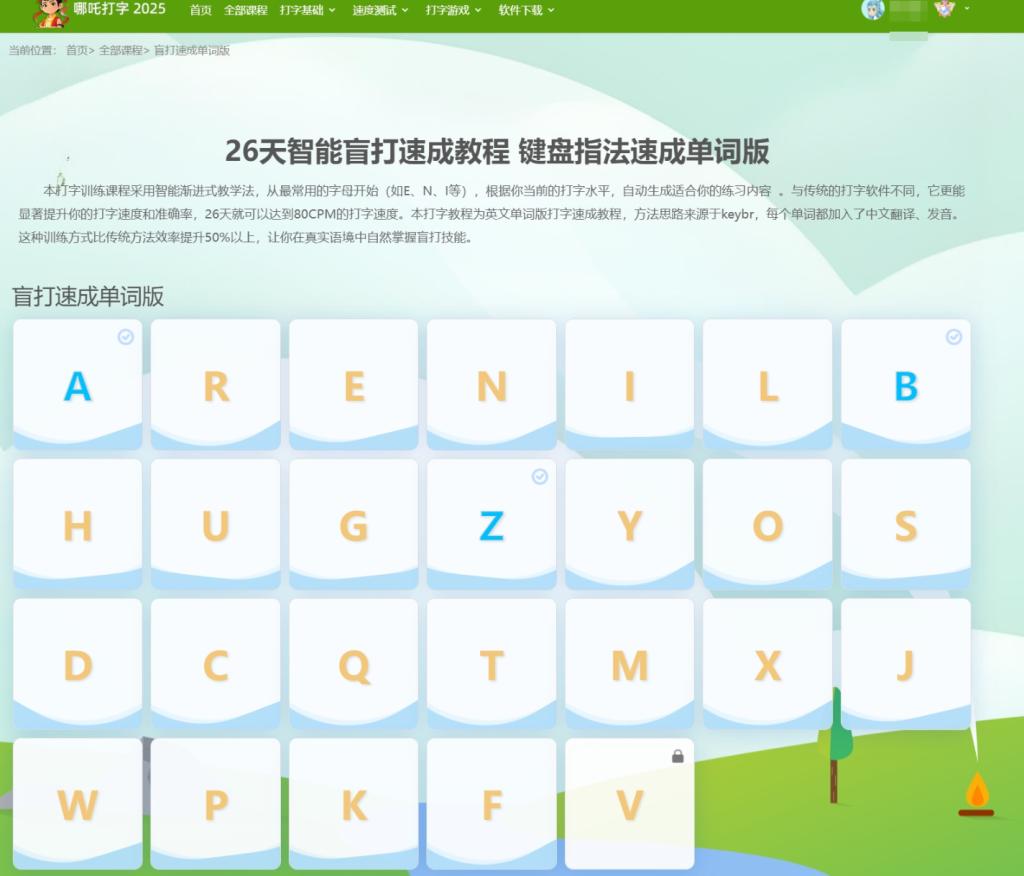Open the 软件下载 dropdown menu

(526, 10)
